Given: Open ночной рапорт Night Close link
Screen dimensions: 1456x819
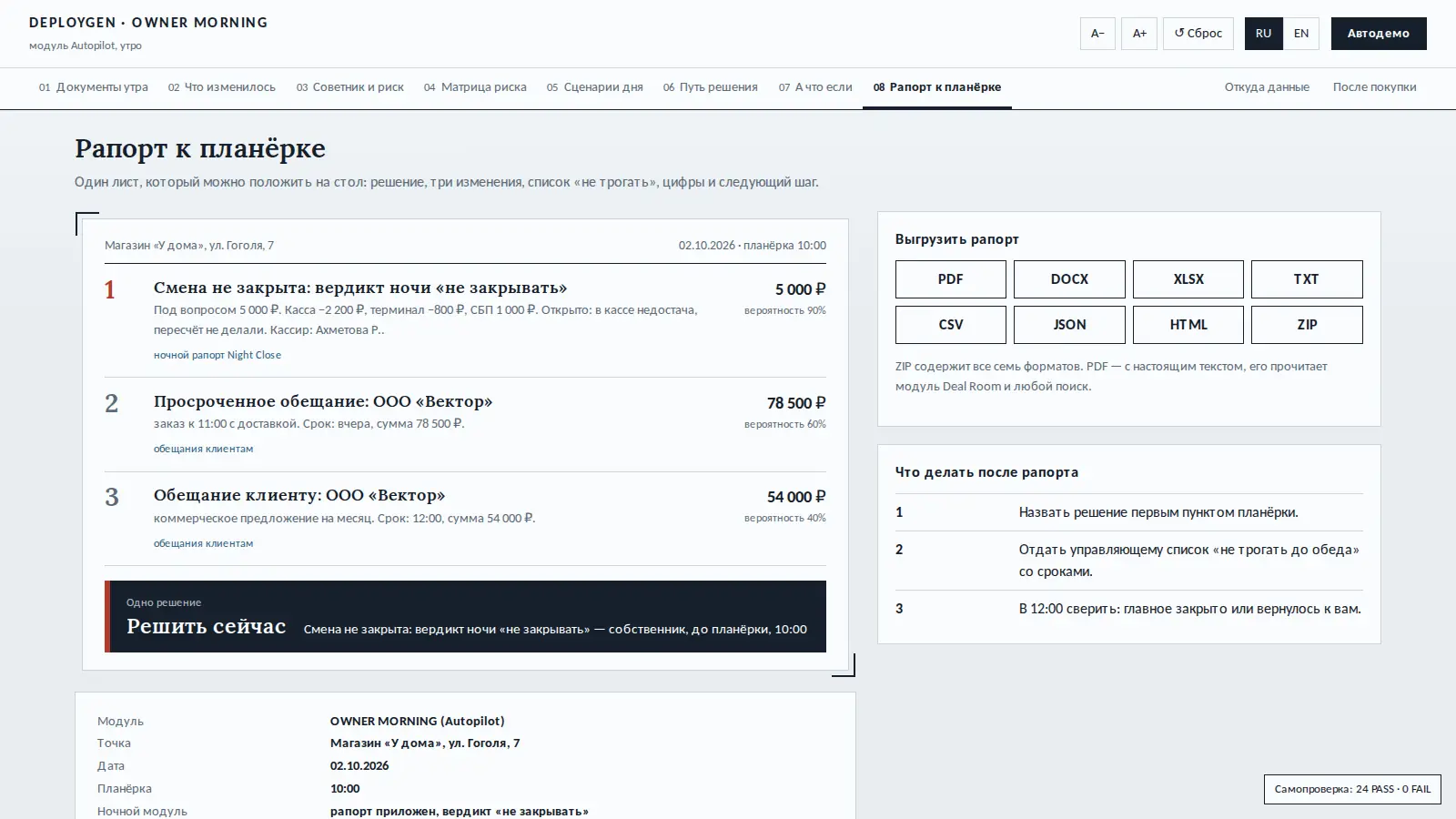Looking at the screenshot, I should coord(217,356).
